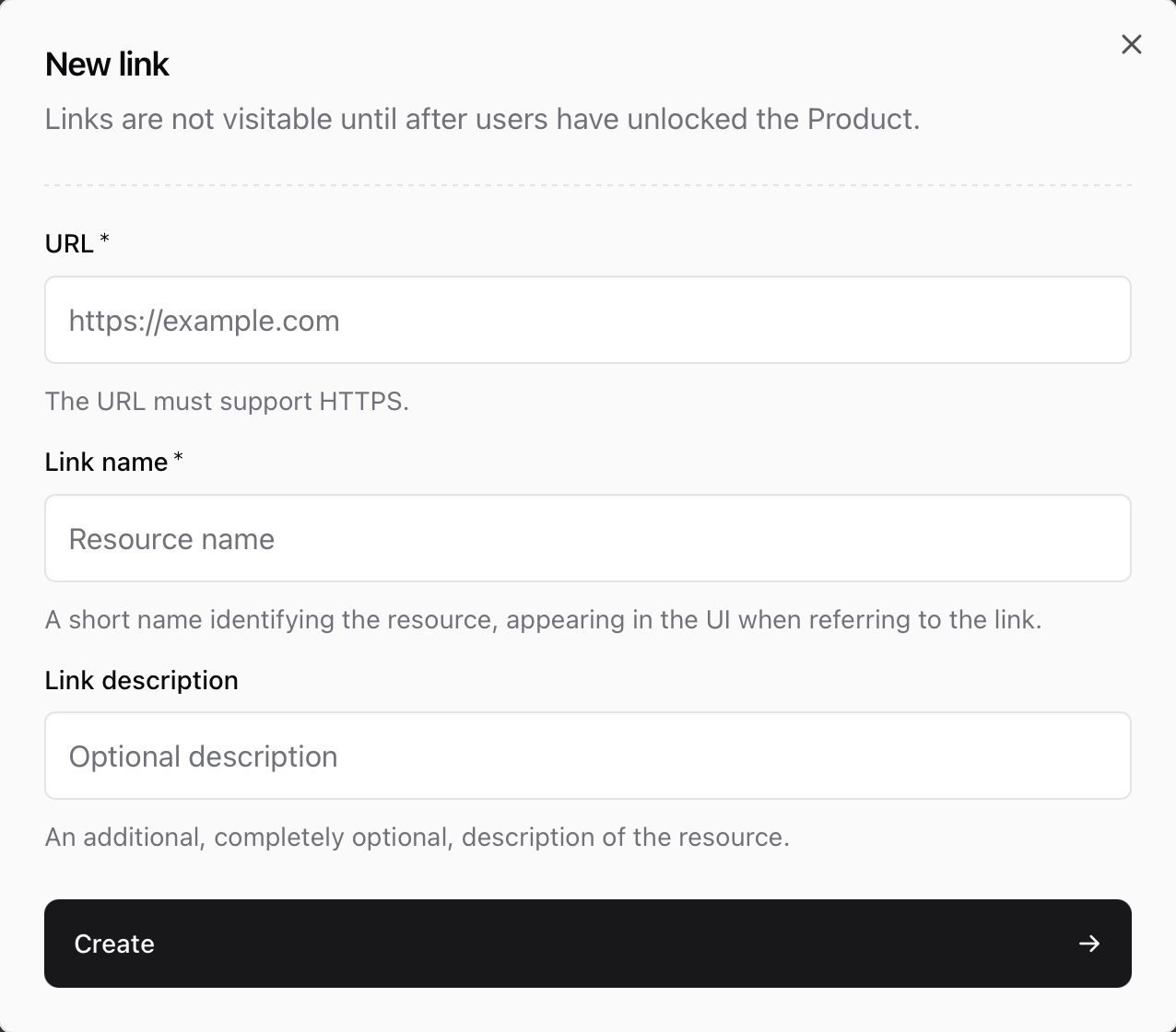Click the Optional description text box
The width and height of the screenshot is (1176, 1032).
(588, 756)
